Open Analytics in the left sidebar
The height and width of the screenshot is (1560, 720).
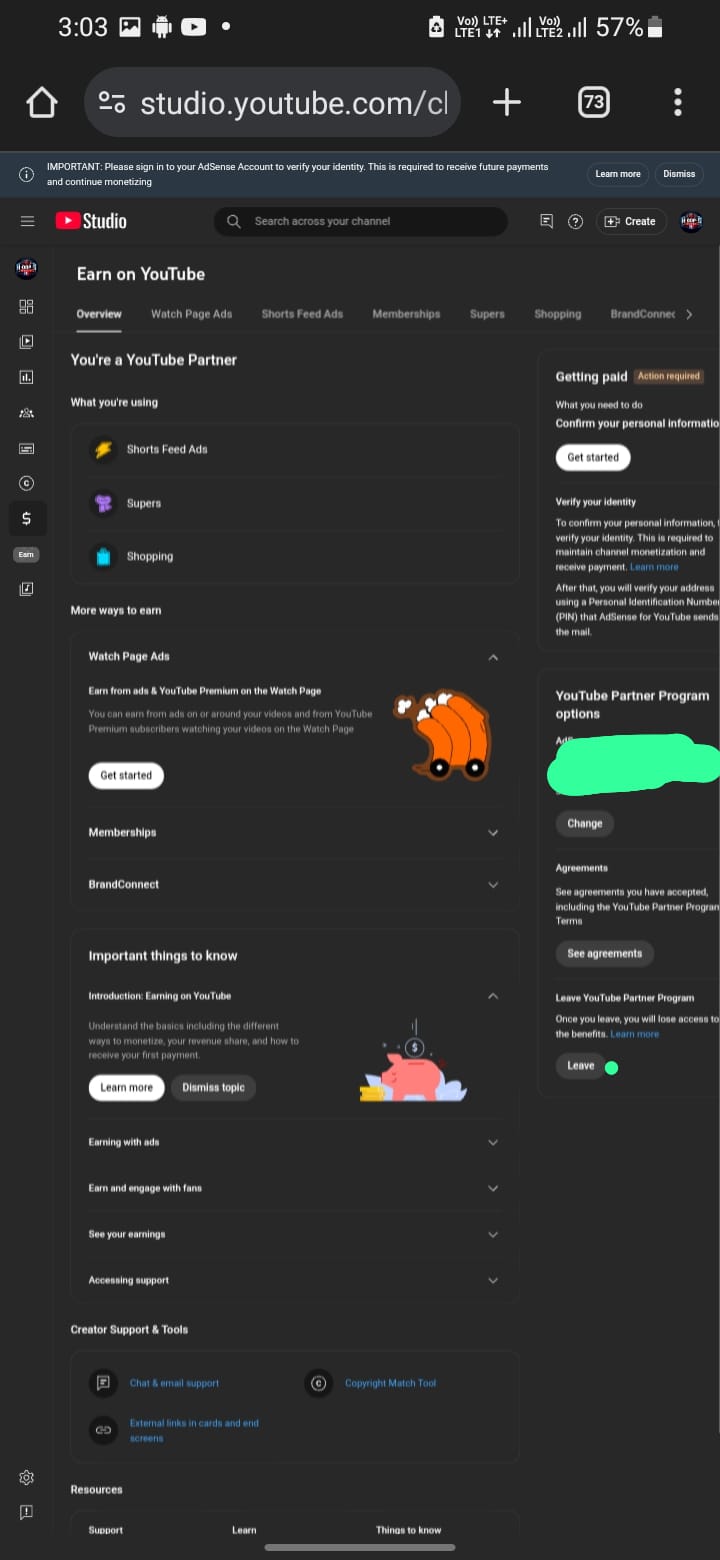(27, 377)
